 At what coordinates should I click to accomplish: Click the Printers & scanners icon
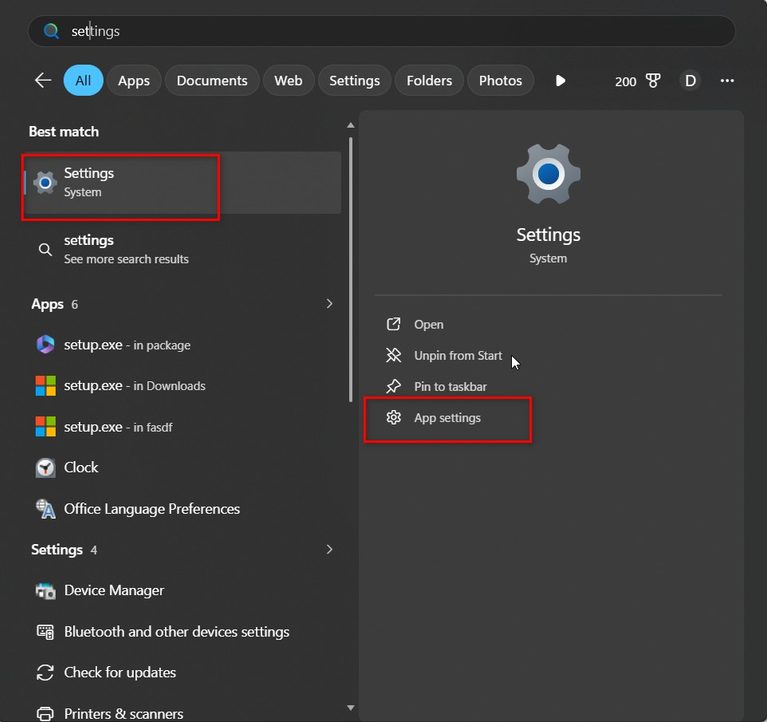(x=45, y=713)
